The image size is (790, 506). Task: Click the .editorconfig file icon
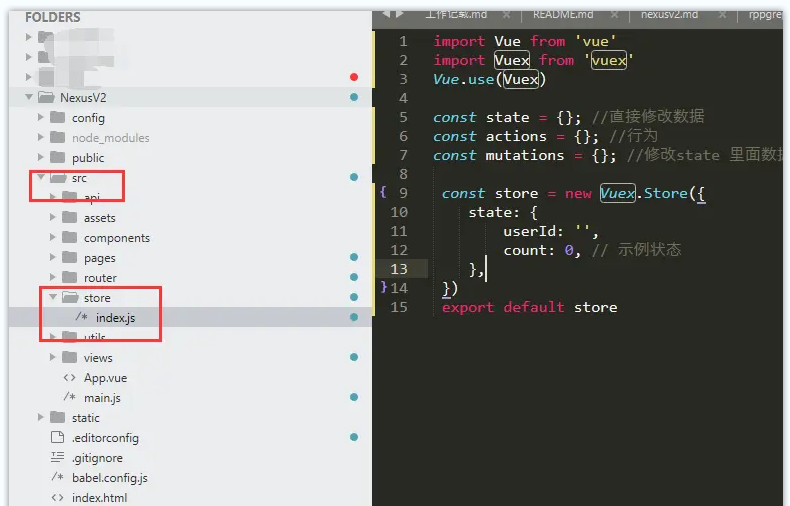[57, 438]
